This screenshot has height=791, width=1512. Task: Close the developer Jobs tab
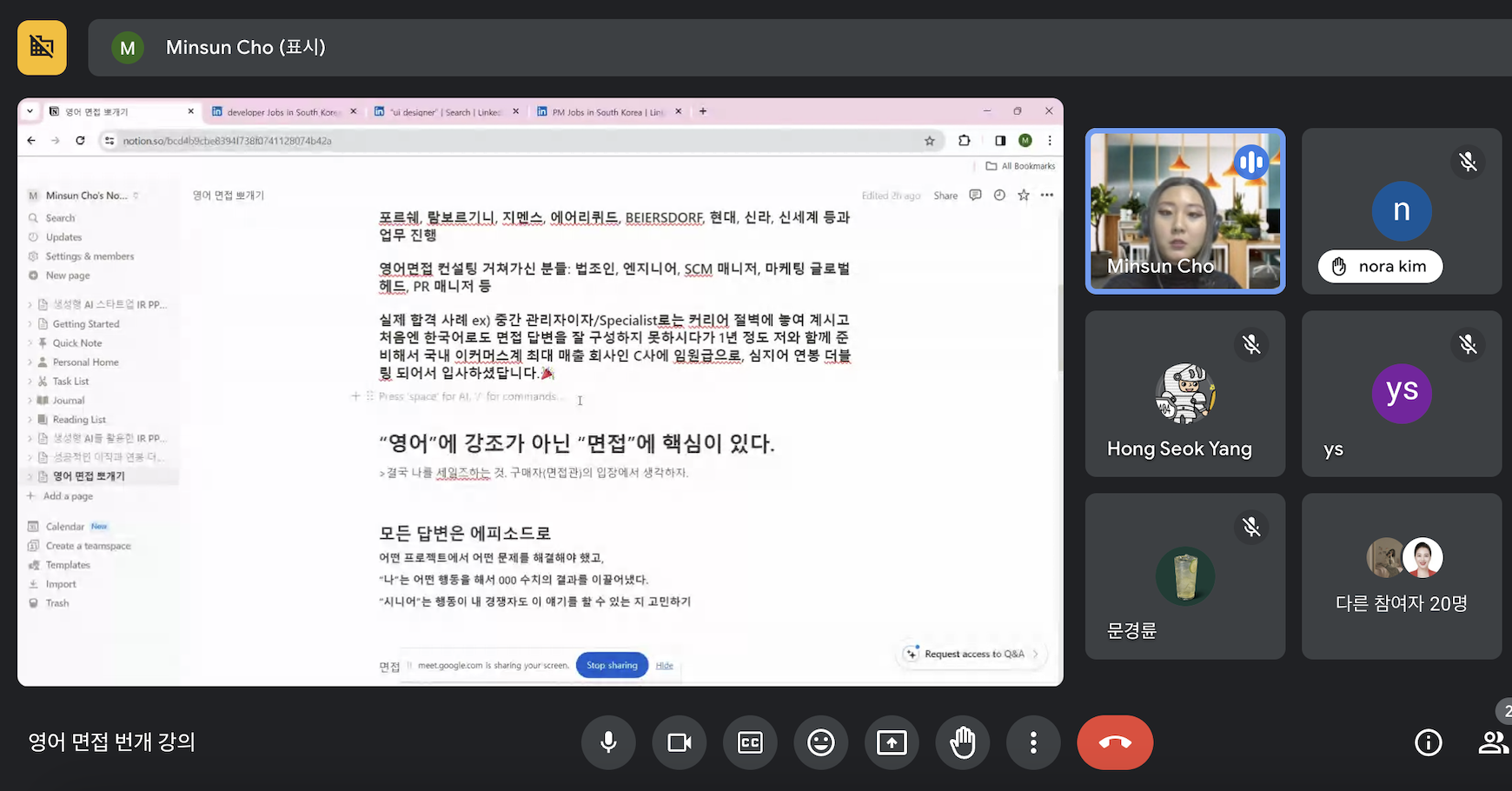[x=353, y=111]
